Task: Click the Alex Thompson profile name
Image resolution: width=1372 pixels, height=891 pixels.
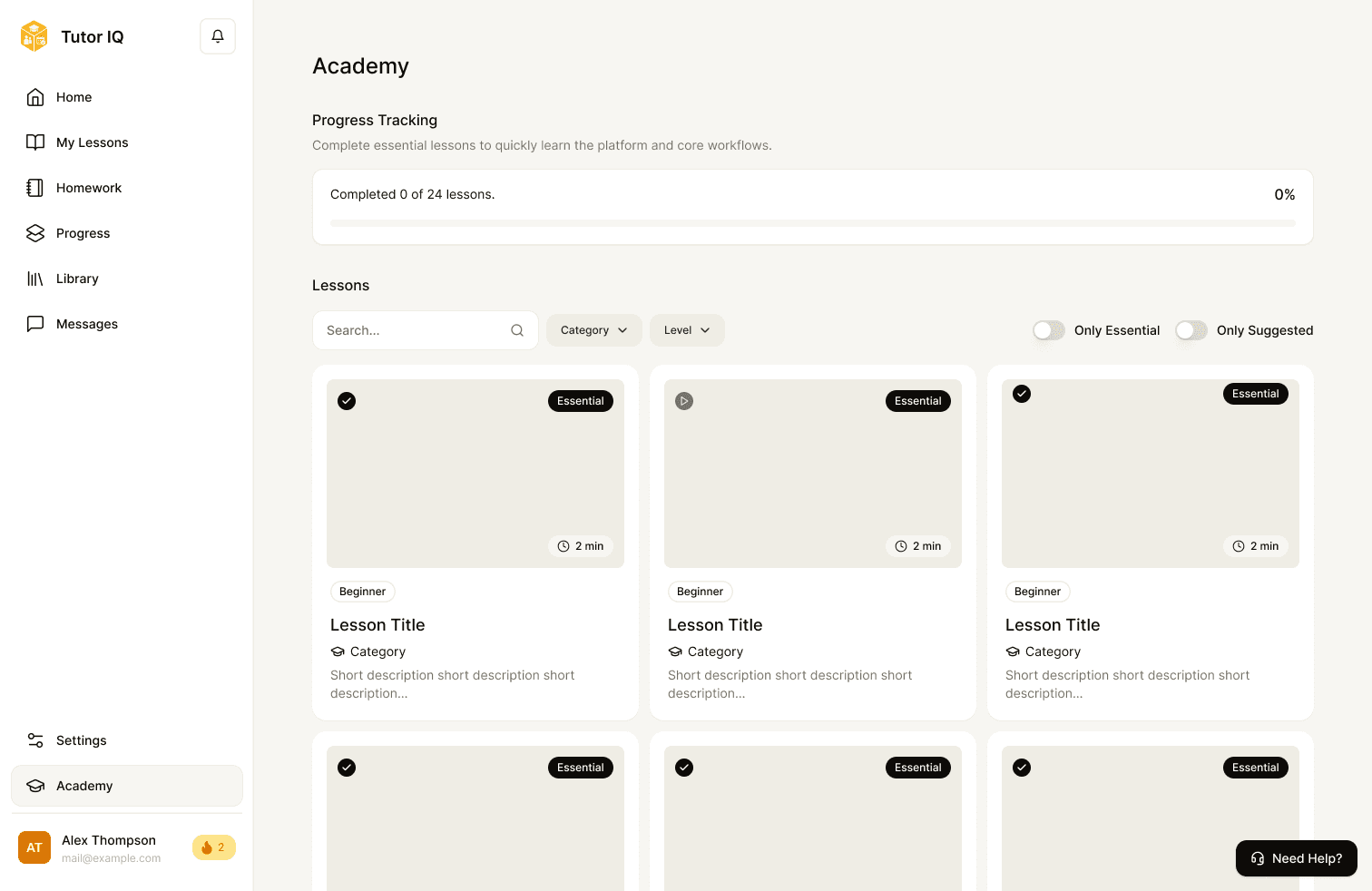Action: click(109, 840)
